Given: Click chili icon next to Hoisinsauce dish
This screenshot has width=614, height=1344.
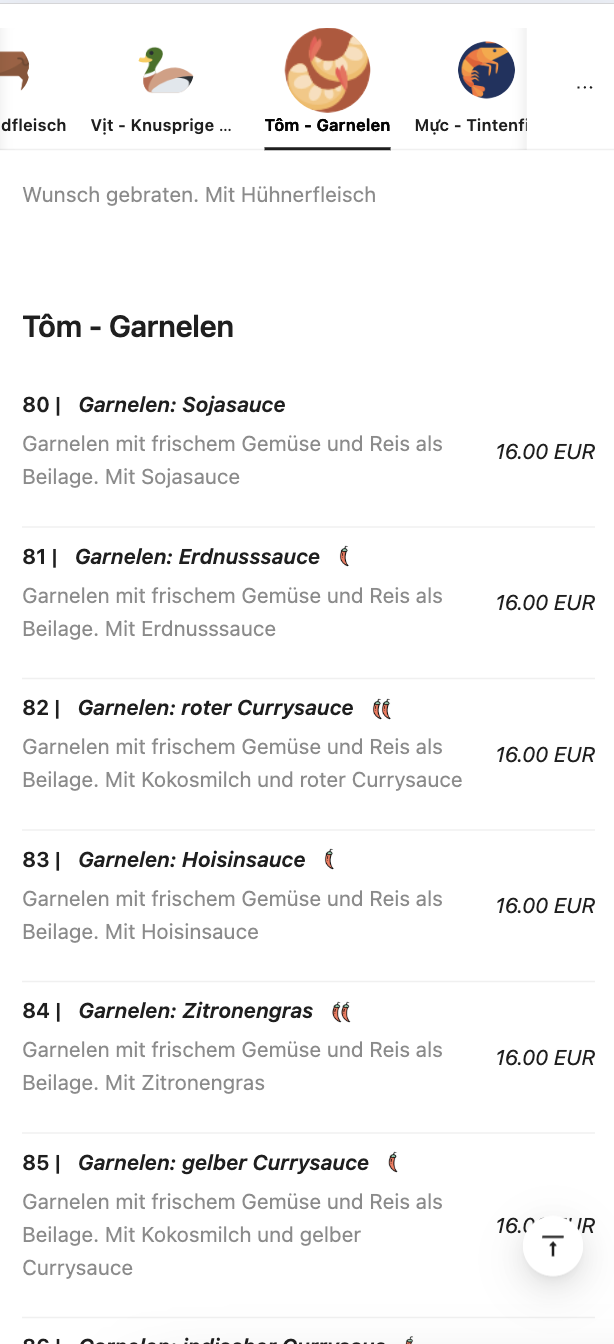Looking at the screenshot, I should coord(329,860).
